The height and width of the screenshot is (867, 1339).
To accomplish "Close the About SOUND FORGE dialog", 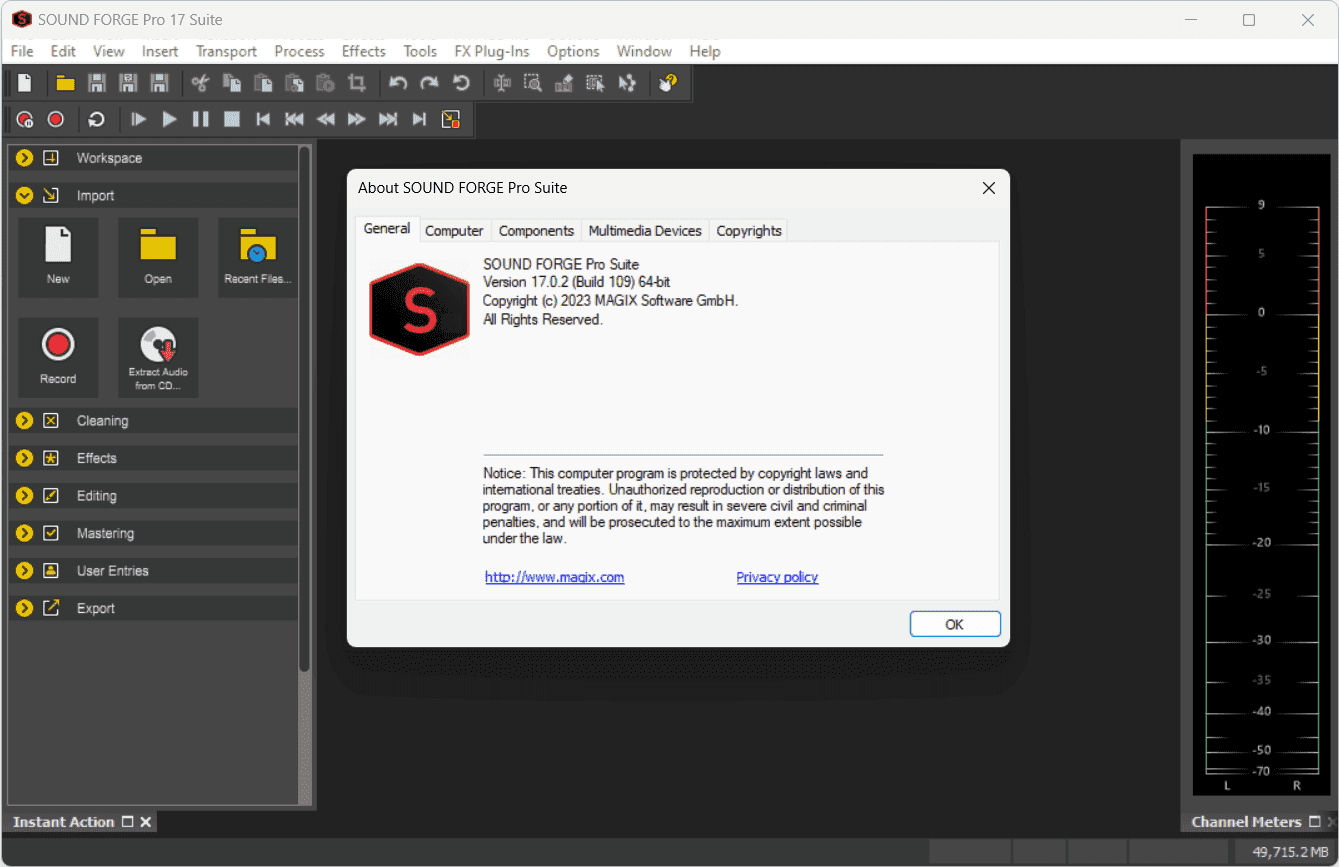I will click(x=988, y=188).
